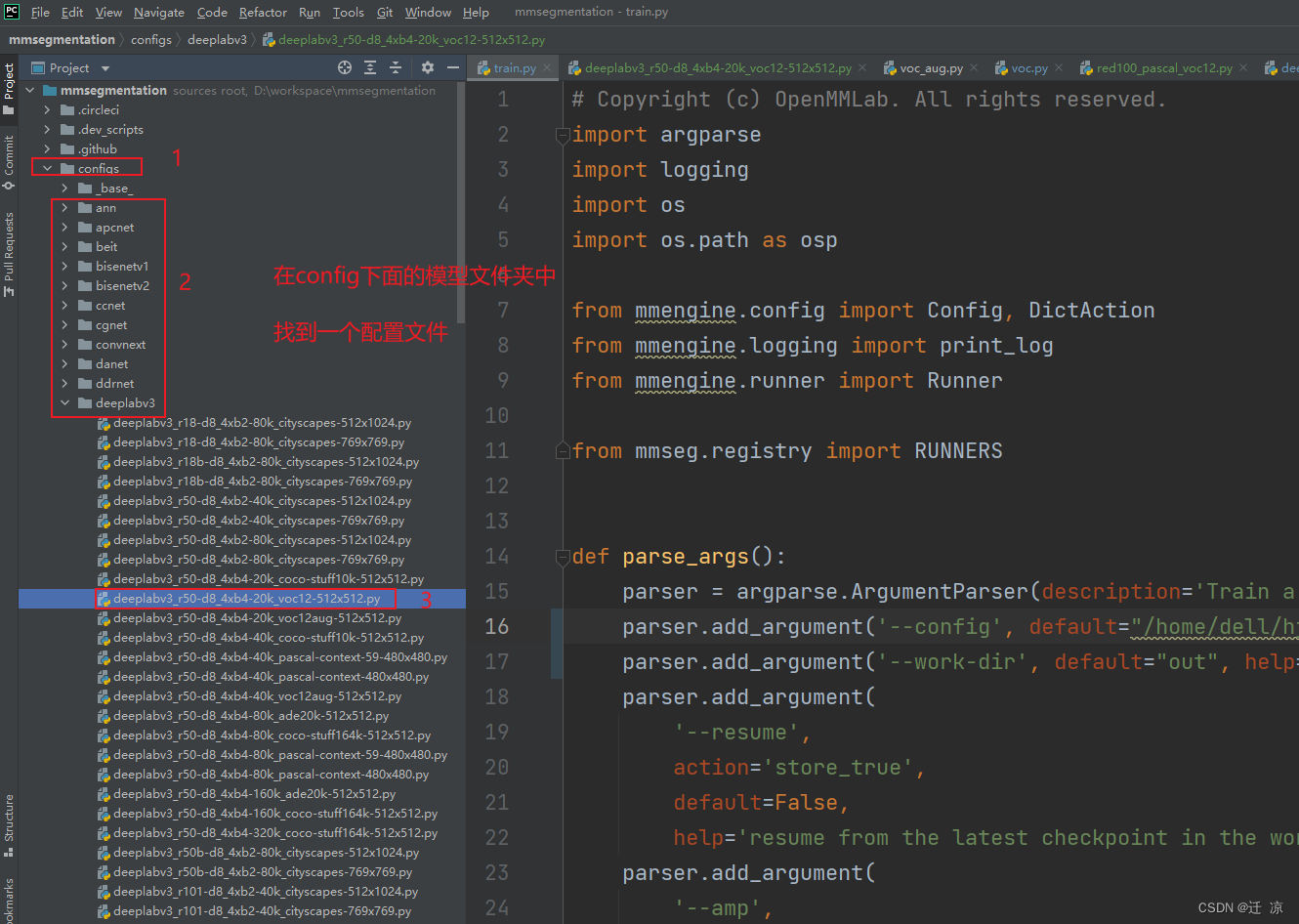Expand the .dev_scripts folder

[x=47, y=129]
